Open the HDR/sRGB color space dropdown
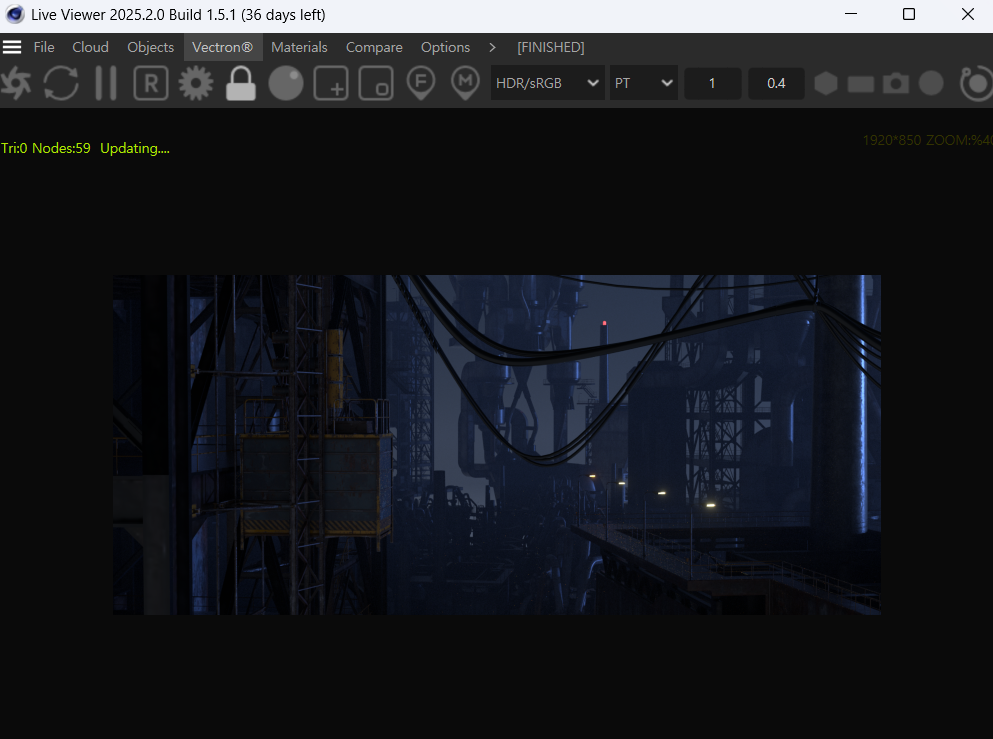Image resolution: width=993 pixels, height=739 pixels. point(547,83)
